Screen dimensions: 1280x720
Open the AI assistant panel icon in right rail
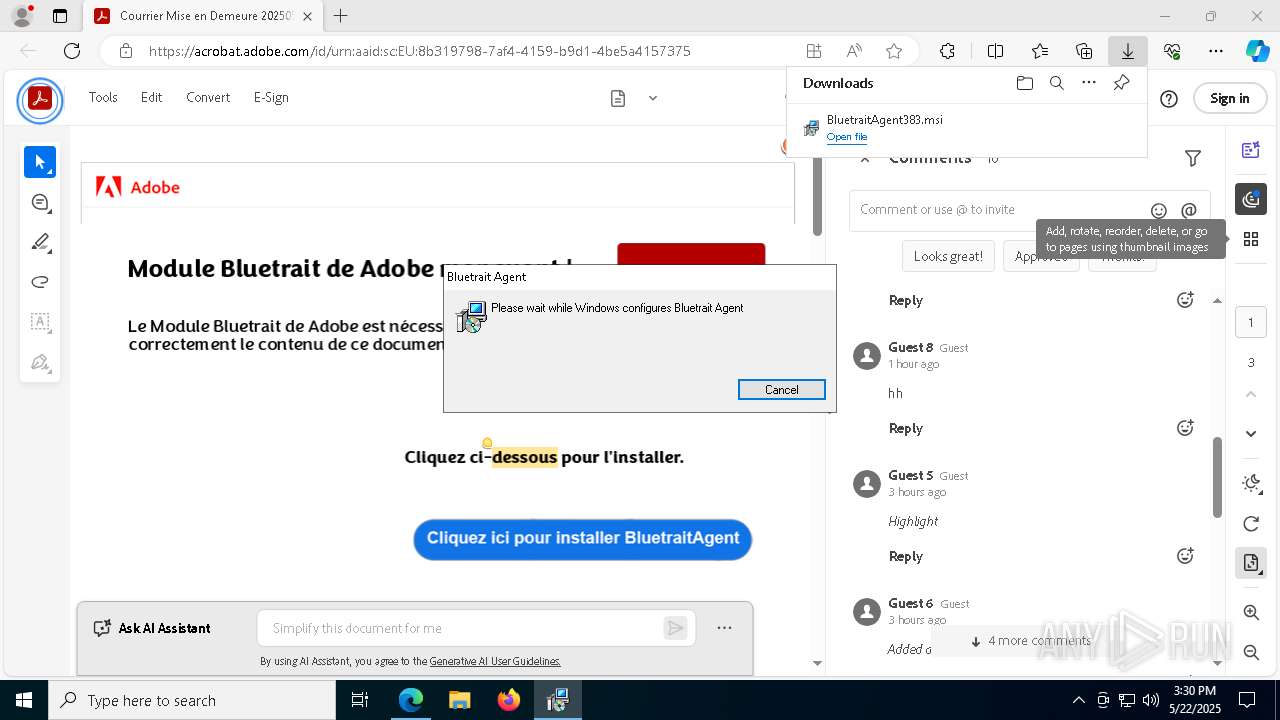tap(1250, 150)
